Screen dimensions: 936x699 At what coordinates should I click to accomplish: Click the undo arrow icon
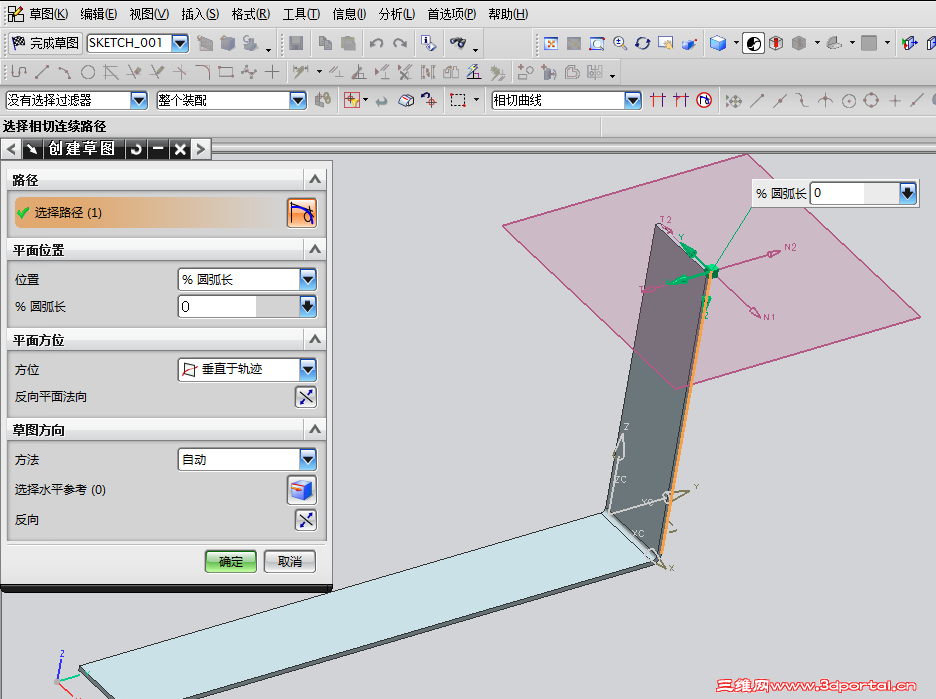point(376,43)
